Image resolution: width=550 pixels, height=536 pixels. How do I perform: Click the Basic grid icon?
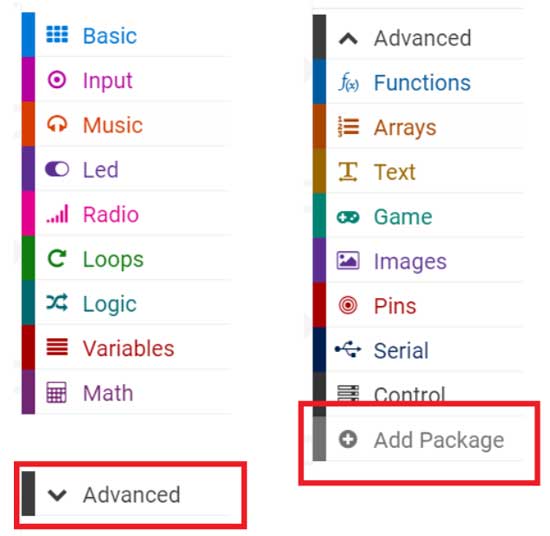click(57, 34)
